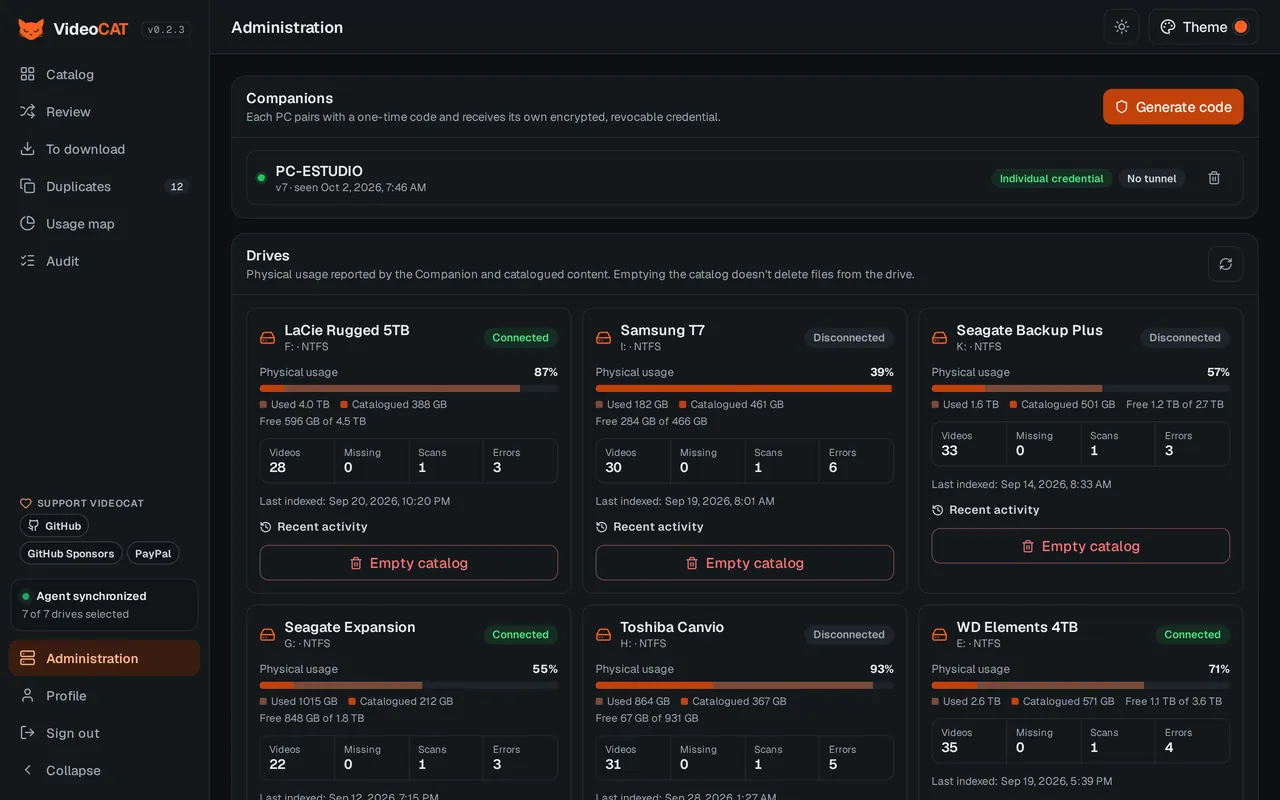Open Usage map page
1280x800 pixels.
104,224
